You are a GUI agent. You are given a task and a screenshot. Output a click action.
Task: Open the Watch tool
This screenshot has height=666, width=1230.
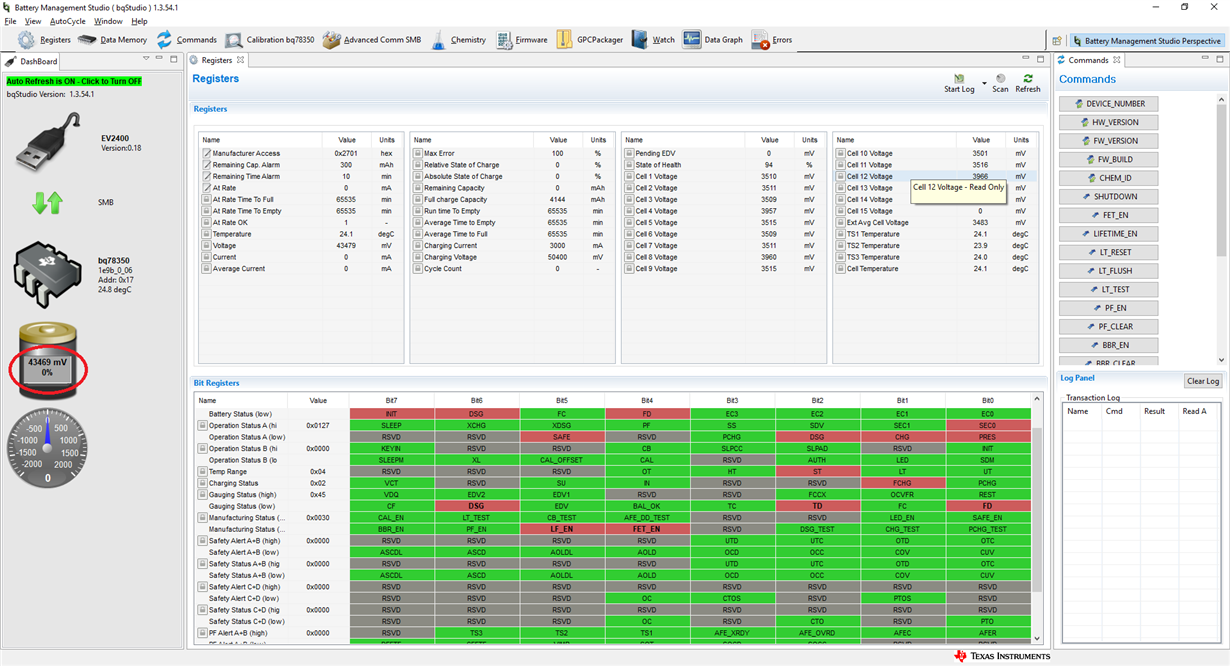tap(654, 40)
